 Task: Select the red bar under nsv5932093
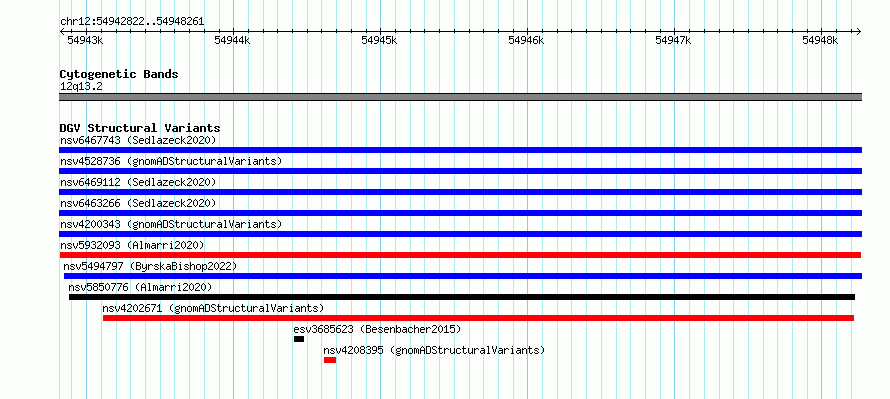click(x=460, y=255)
